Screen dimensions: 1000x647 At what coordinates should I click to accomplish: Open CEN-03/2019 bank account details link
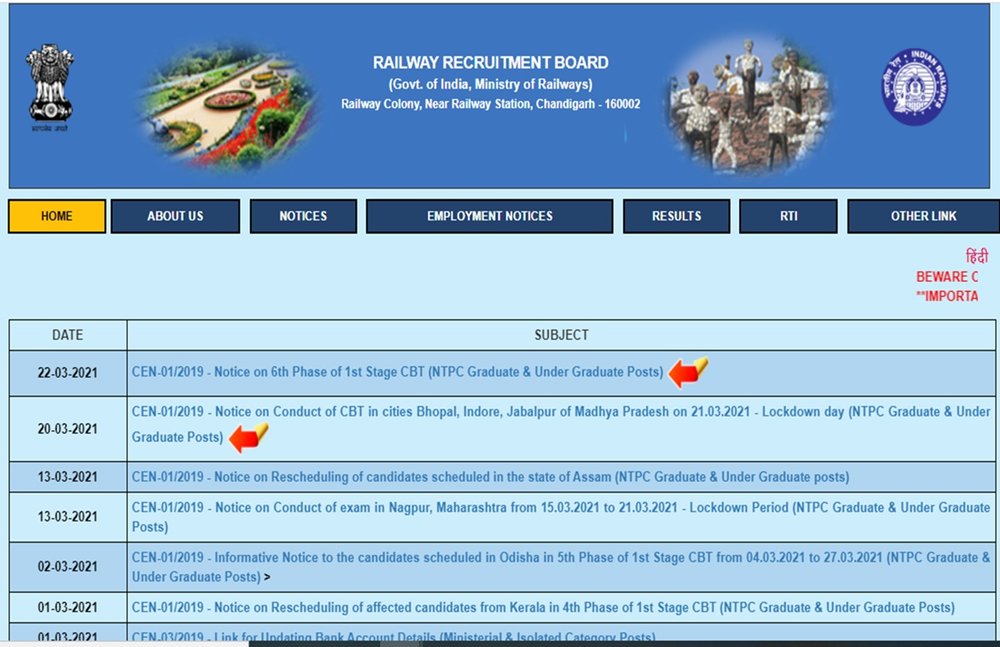coord(393,637)
